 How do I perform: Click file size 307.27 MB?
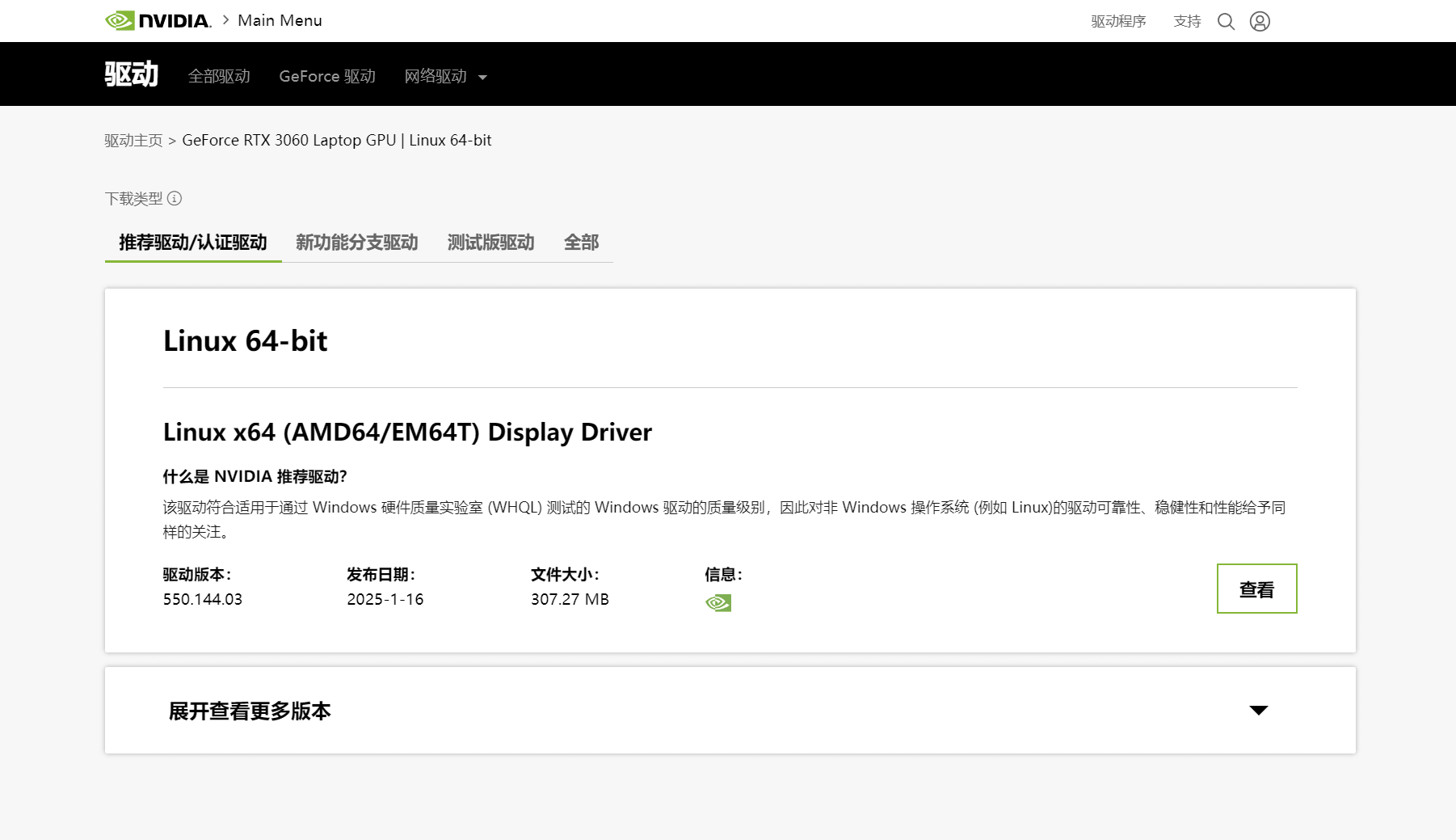[570, 600]
